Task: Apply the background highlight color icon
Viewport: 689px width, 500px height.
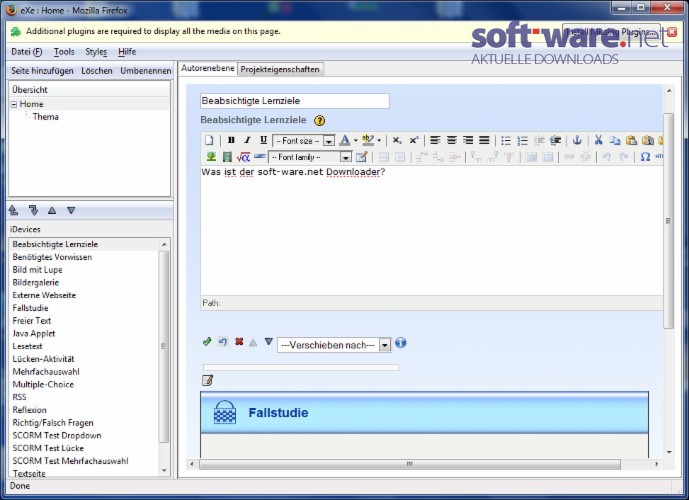Action: [x=368, y=140]
